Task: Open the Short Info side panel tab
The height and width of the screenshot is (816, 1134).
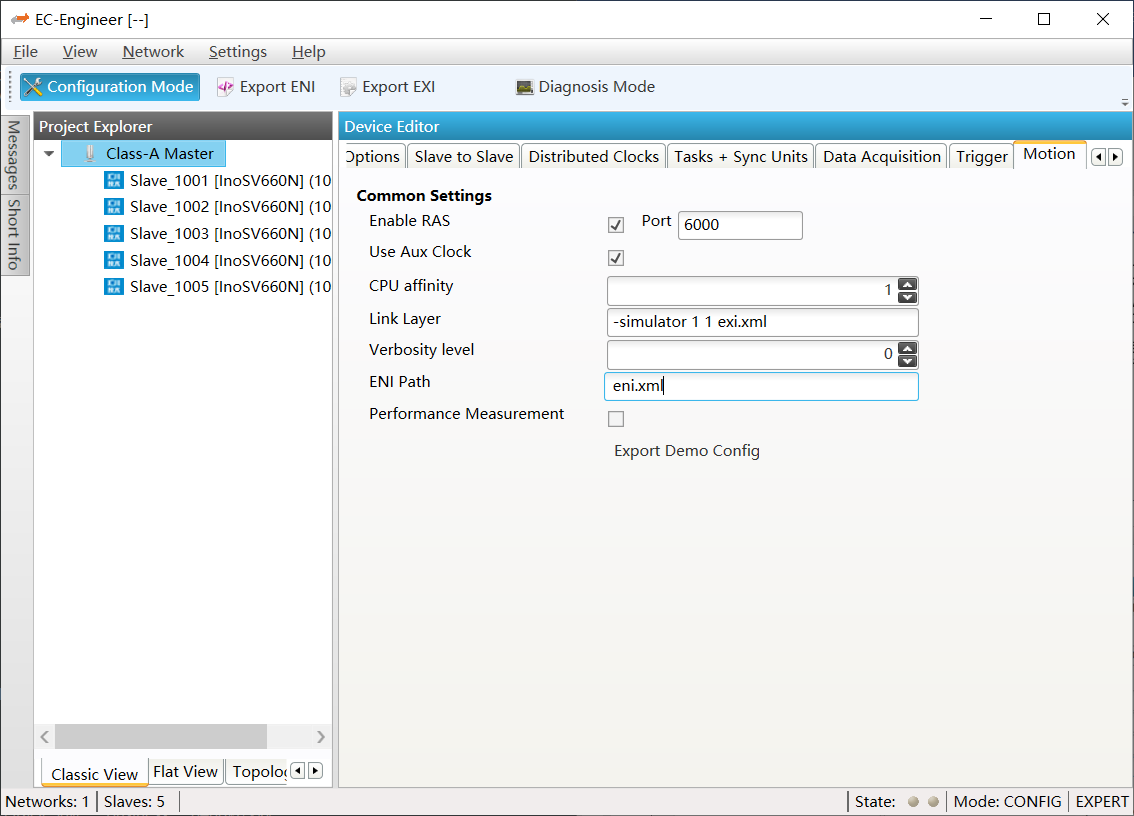Action: point(14,235)
